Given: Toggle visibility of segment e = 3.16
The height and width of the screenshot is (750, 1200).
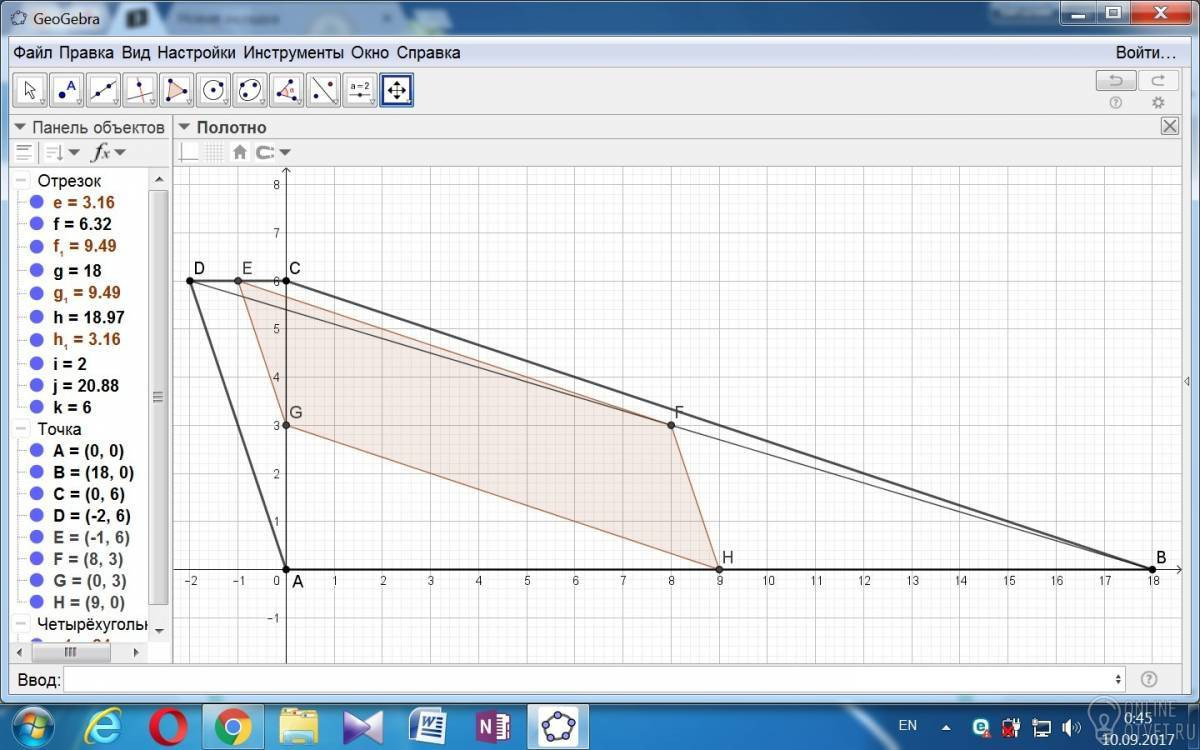Looking at the screenshot, I should [x=37, y=202].
